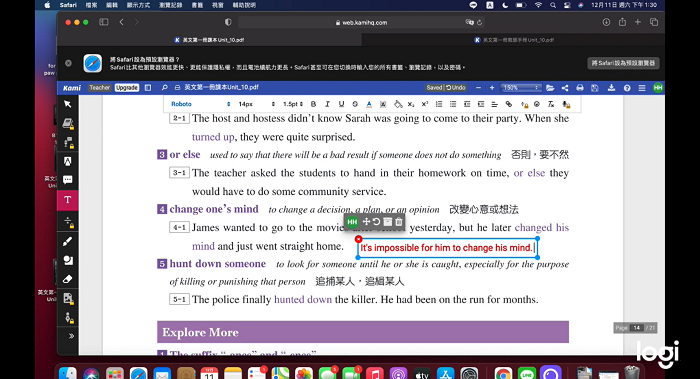The width and height of the screenshot is (700, 379).
Task: Click inside the red annotation text box
Action: click(447, 248)
